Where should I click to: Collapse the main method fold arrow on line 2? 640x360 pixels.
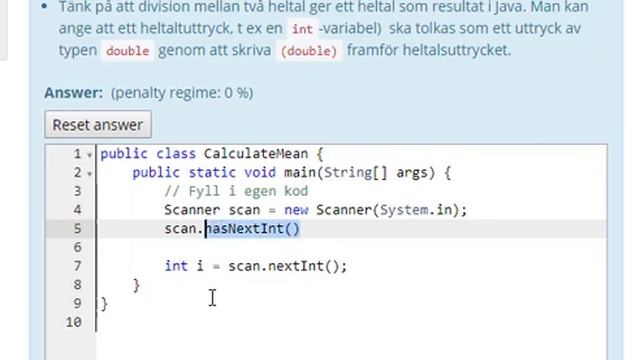(89, 173)
